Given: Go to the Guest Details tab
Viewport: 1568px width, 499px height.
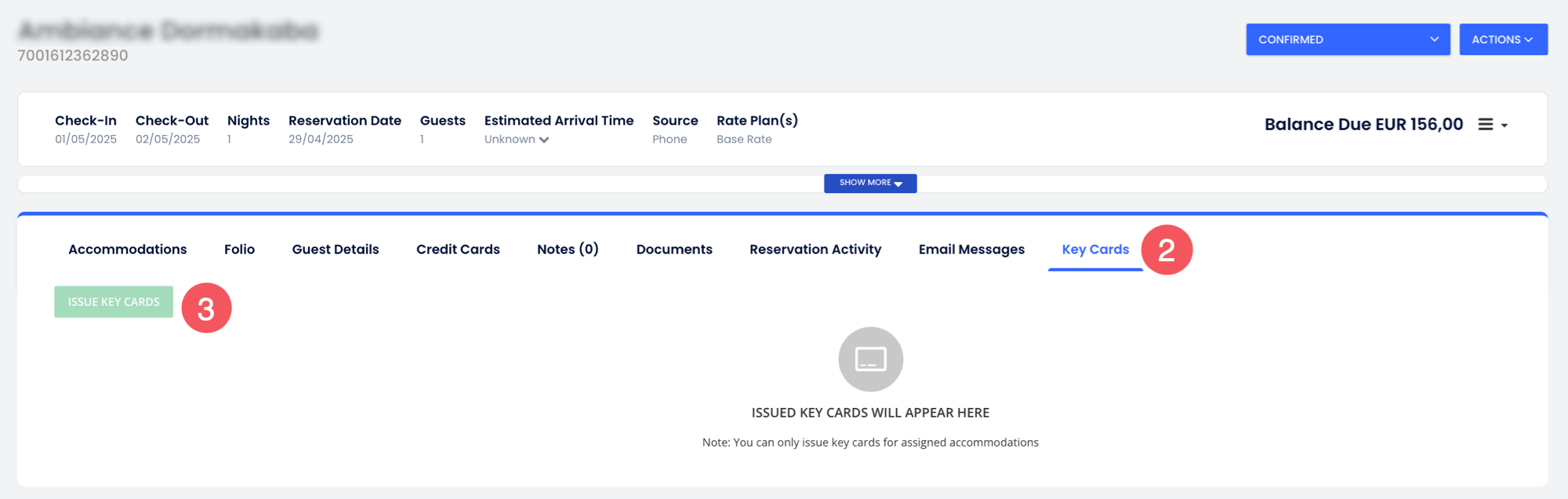Looking at the screenshot, I should (336, 249).
